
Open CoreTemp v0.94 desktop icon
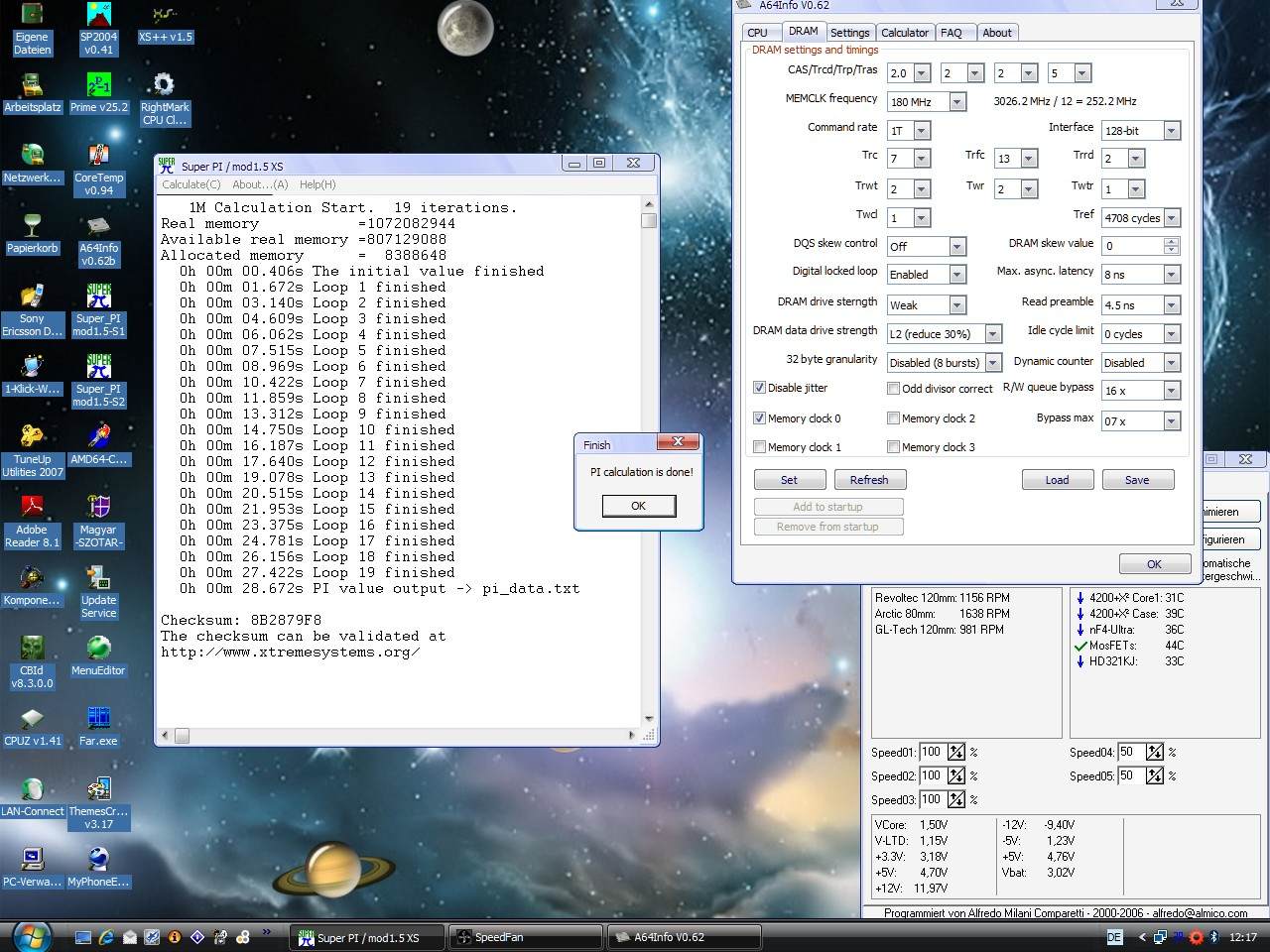click(x=98, y=170)
